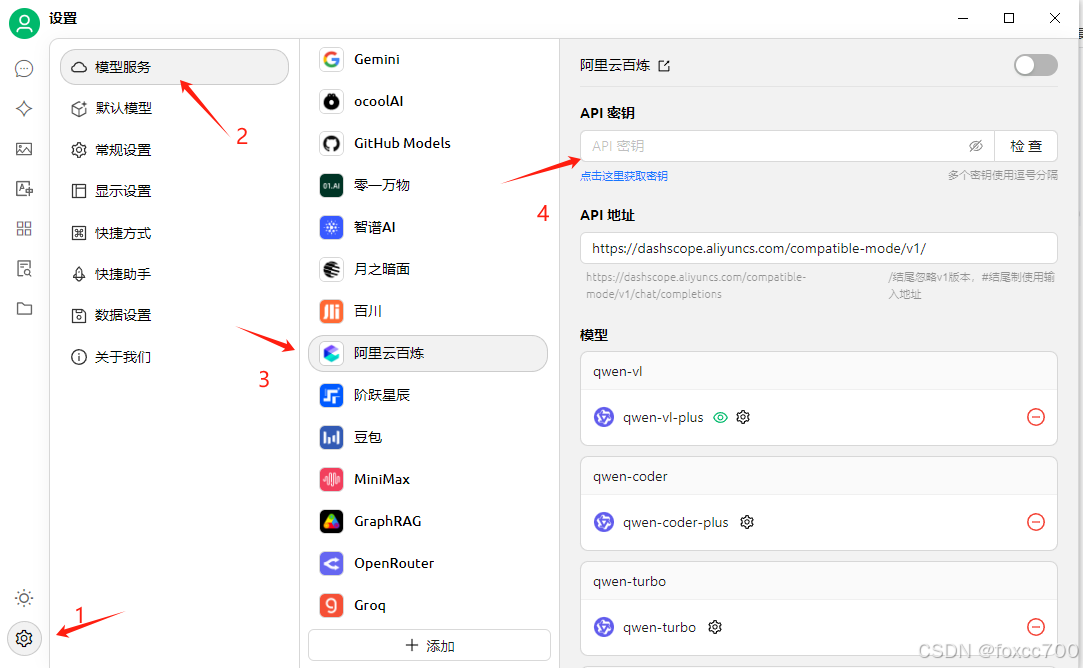Select 模型服务 settings menu
1083x668 pixels.
[174, 67]
